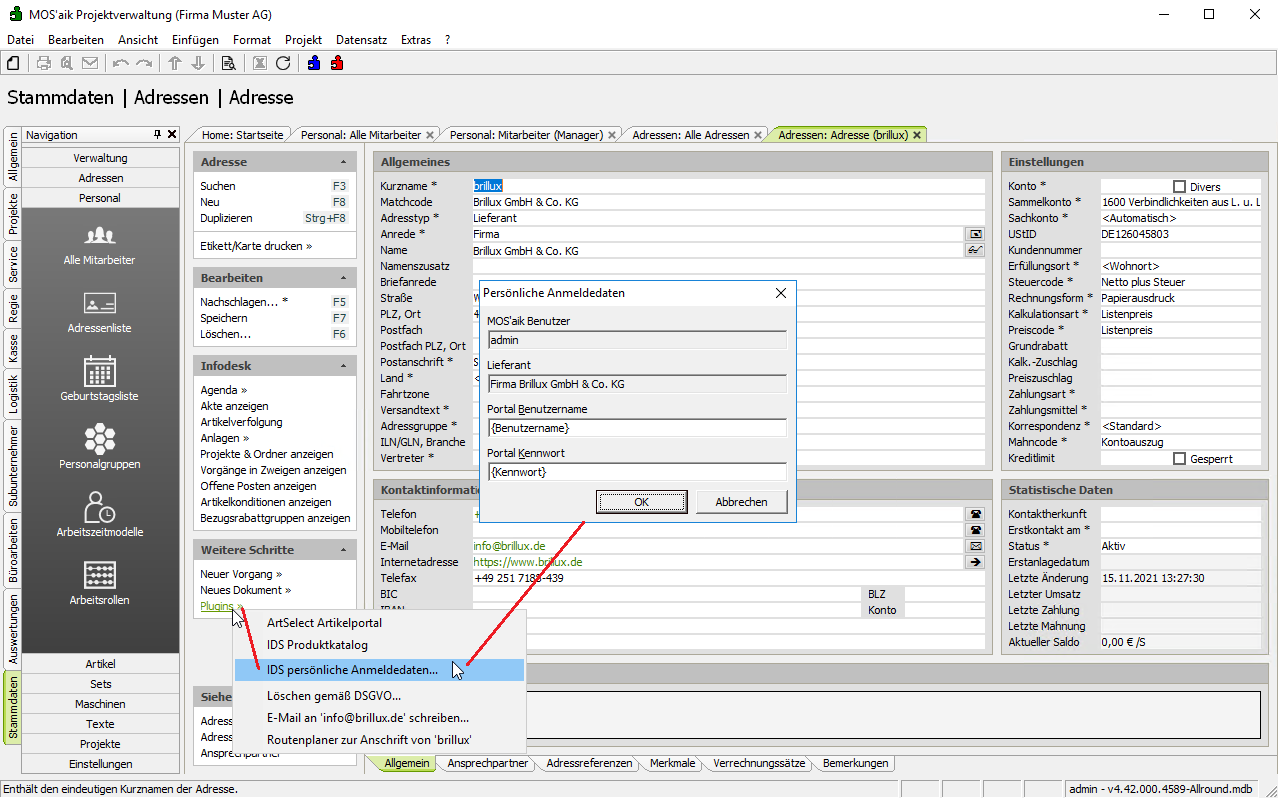Enable the Gesperrt checkbox

point(1179,459)
